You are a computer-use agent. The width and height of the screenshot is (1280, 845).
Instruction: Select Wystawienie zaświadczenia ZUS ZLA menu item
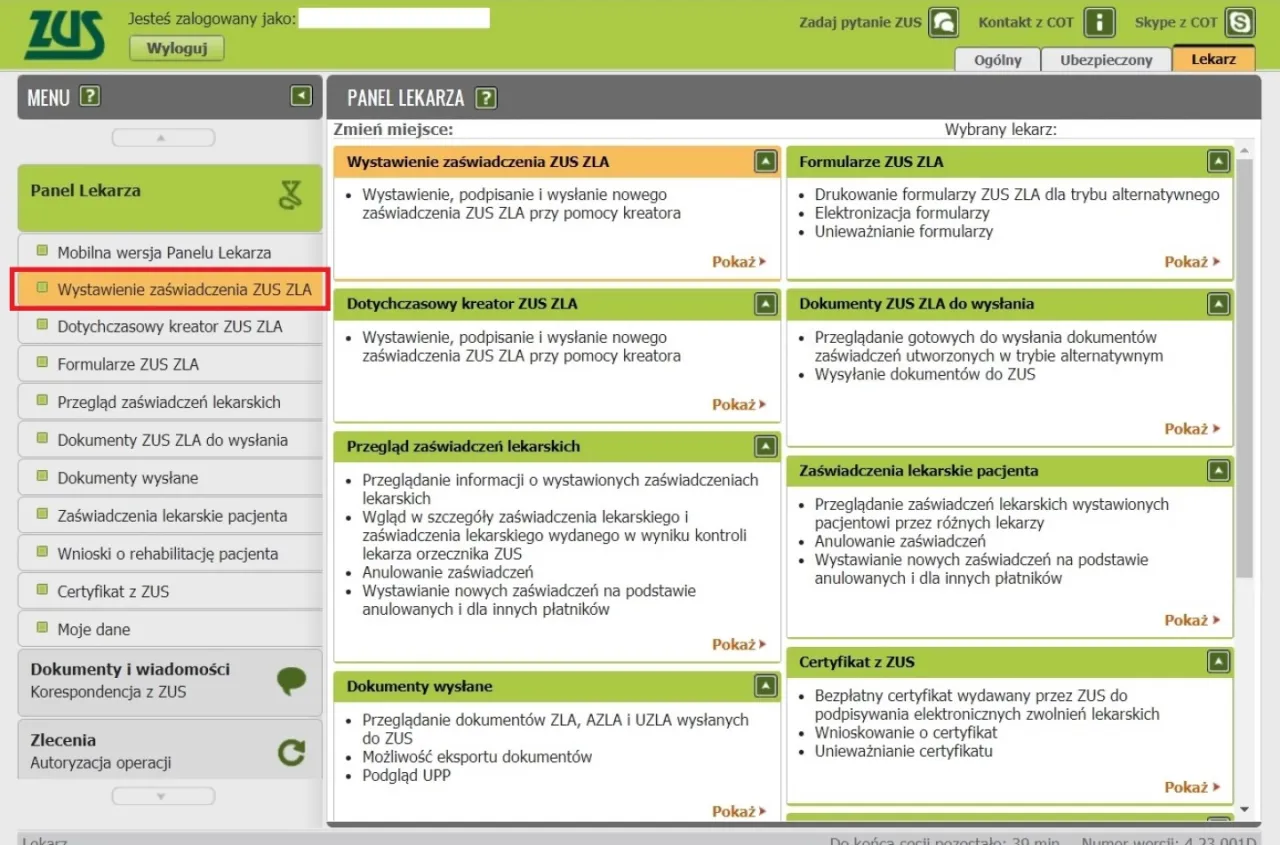[170, 289]
